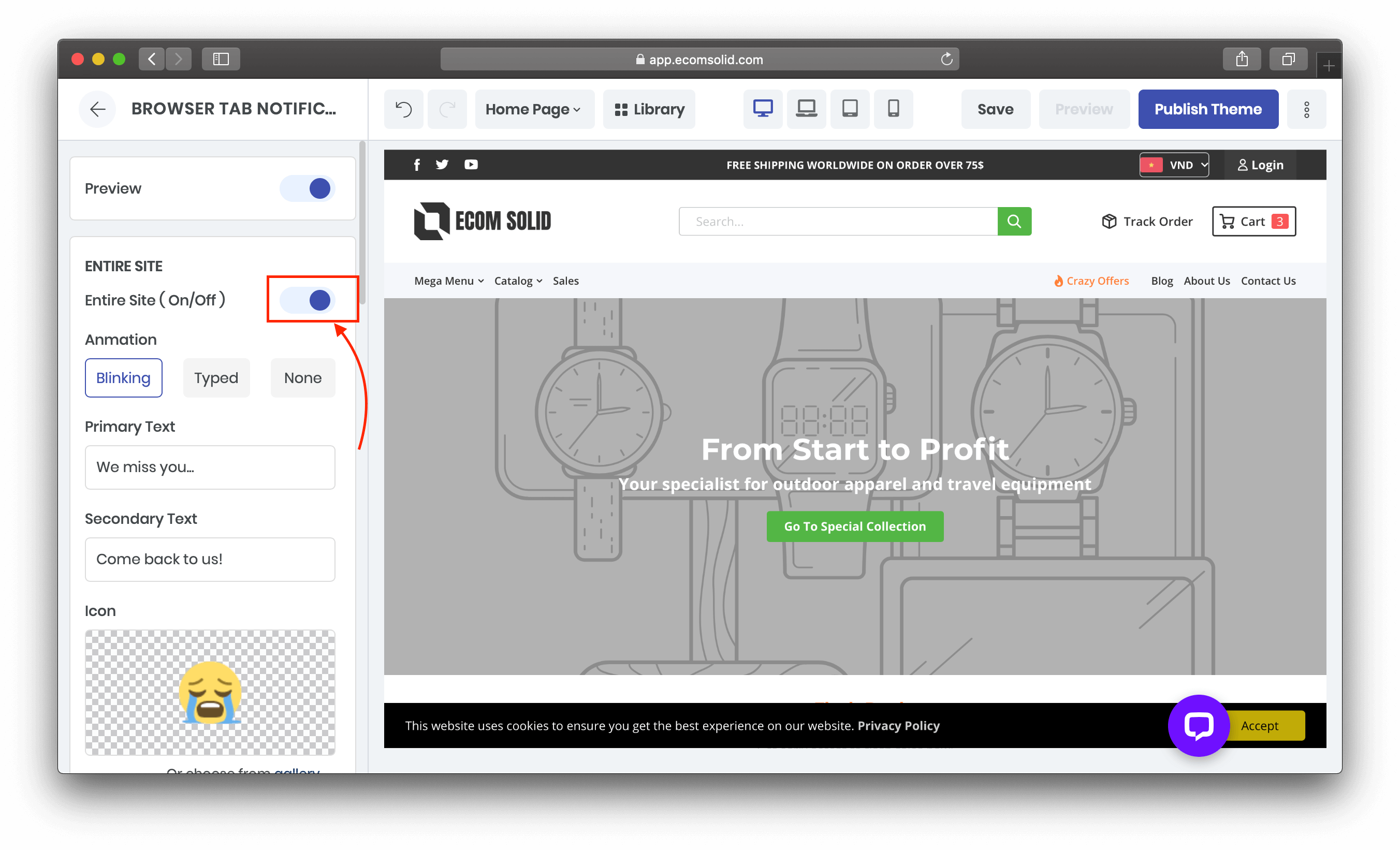Switch to tablet device view

[850, 109]
